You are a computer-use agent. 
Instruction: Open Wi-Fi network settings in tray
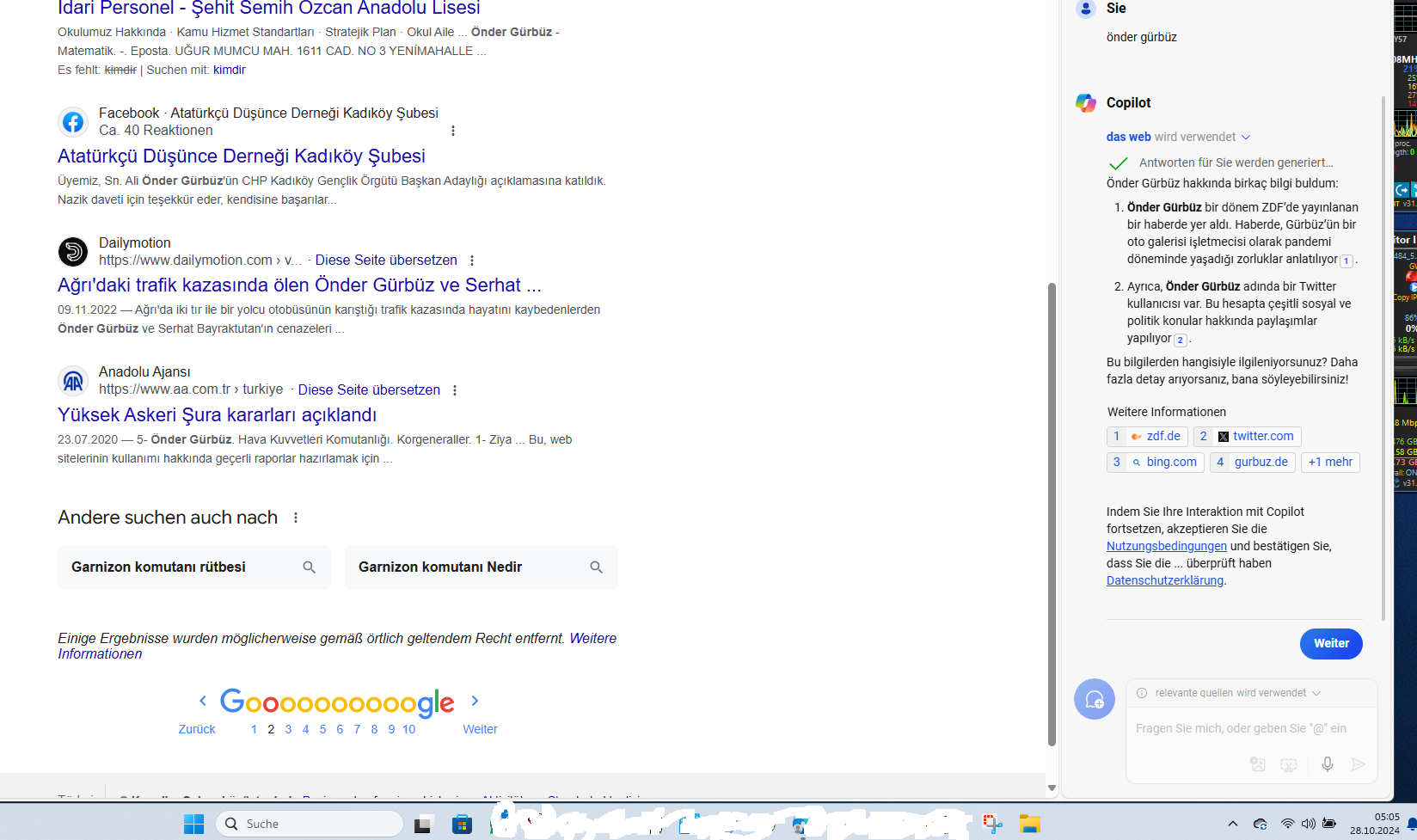click(1287, 824)
